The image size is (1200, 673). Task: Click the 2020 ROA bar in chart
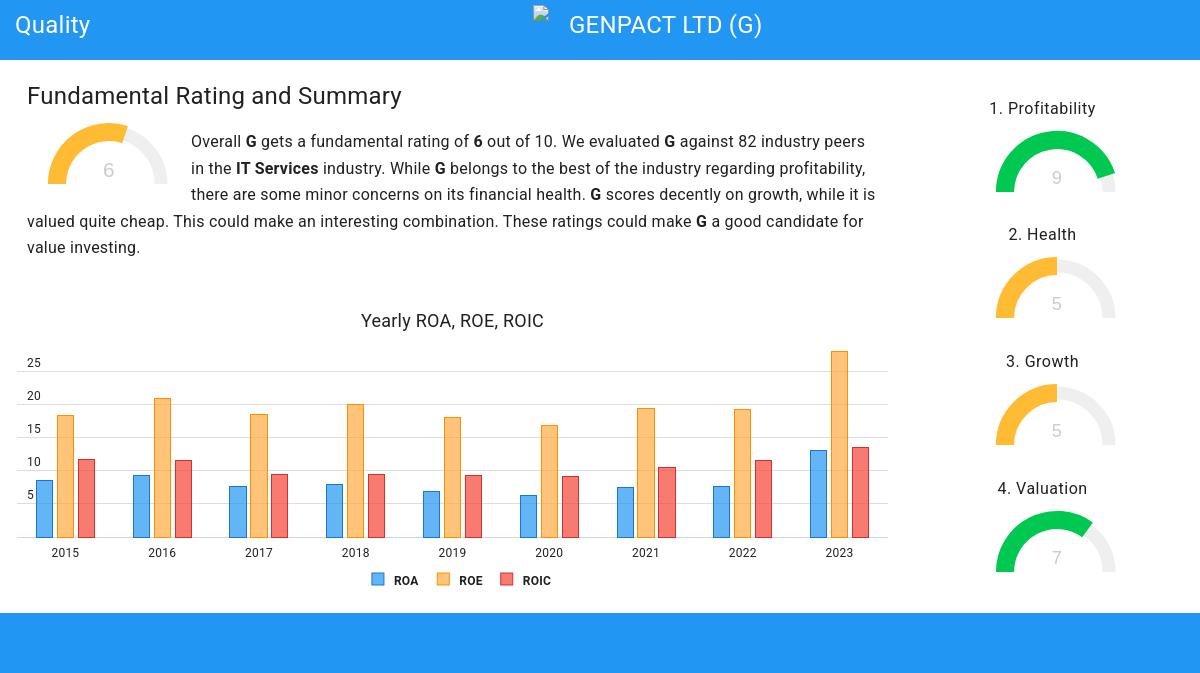[x=528, y=516]
